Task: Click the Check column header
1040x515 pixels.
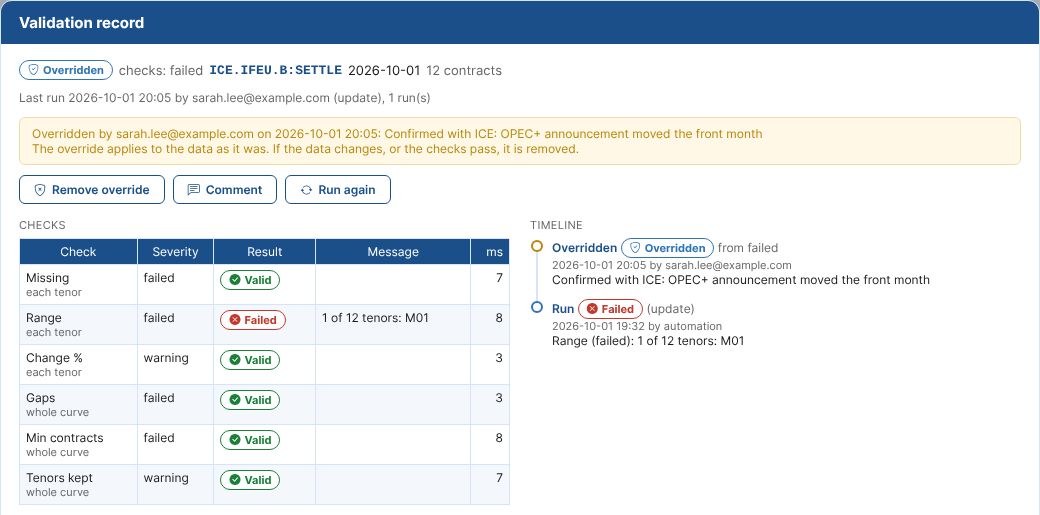Action: pyautogui.click(x=78, y=252)
